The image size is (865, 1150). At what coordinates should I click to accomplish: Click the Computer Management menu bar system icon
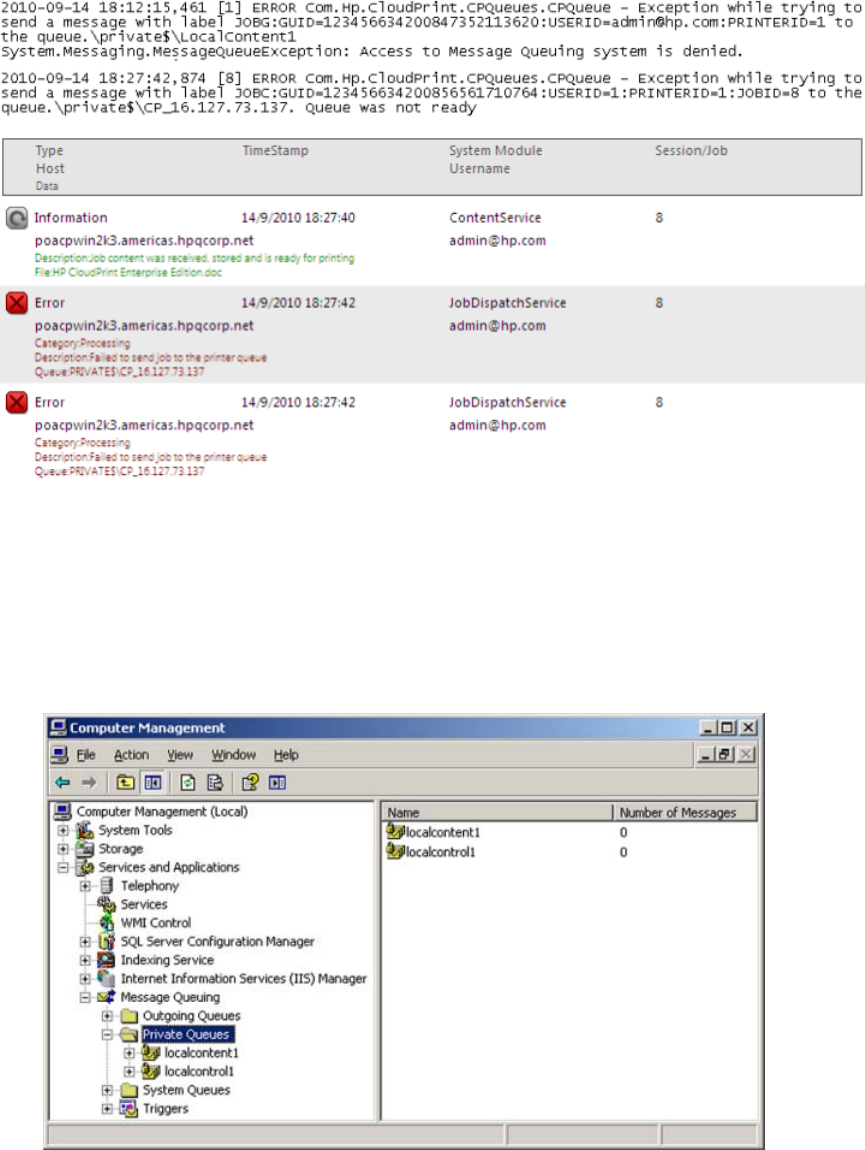(x=61, y=755)
